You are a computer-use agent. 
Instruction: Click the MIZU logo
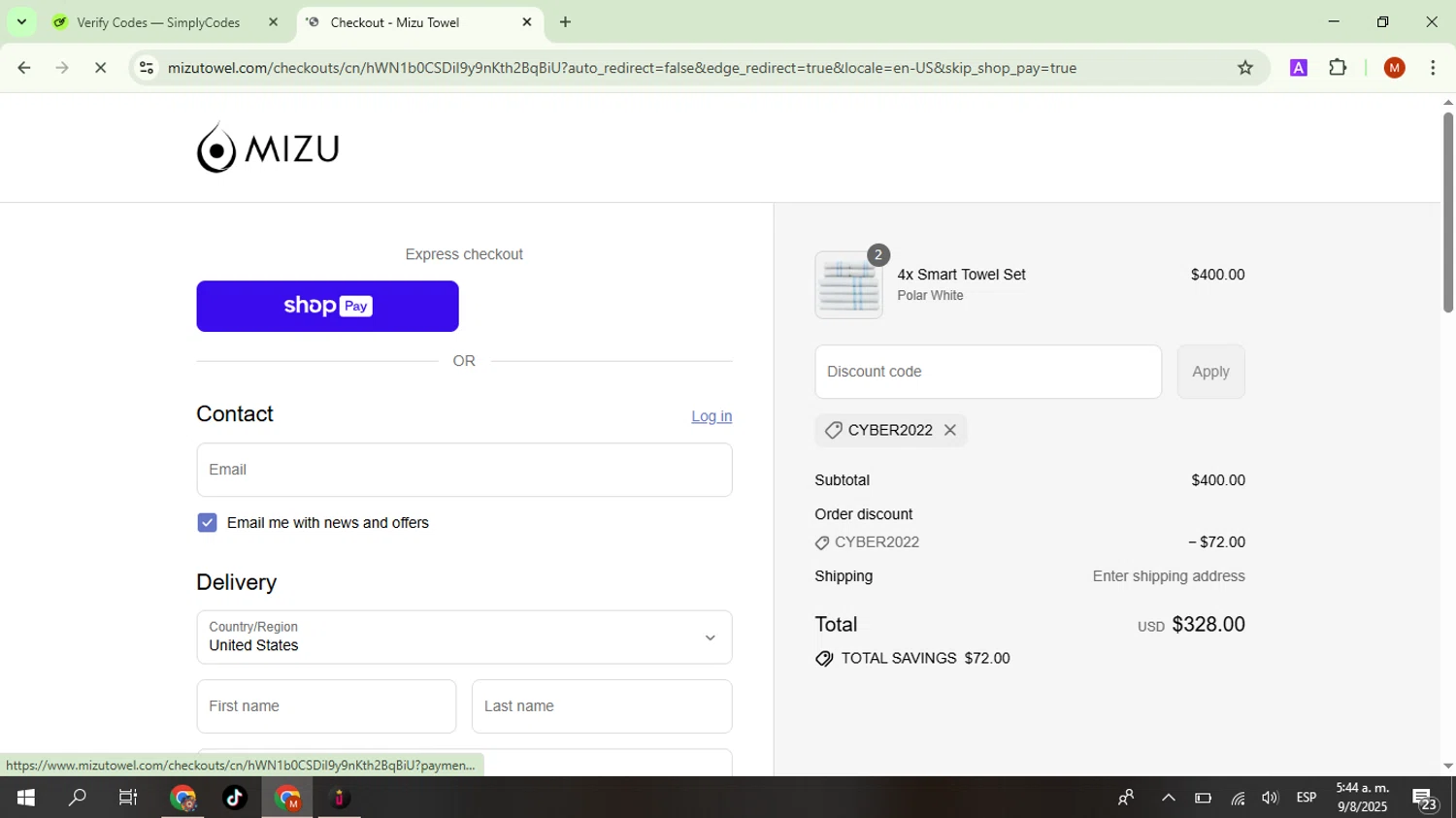pyautogui.click(x=268, y=147)
